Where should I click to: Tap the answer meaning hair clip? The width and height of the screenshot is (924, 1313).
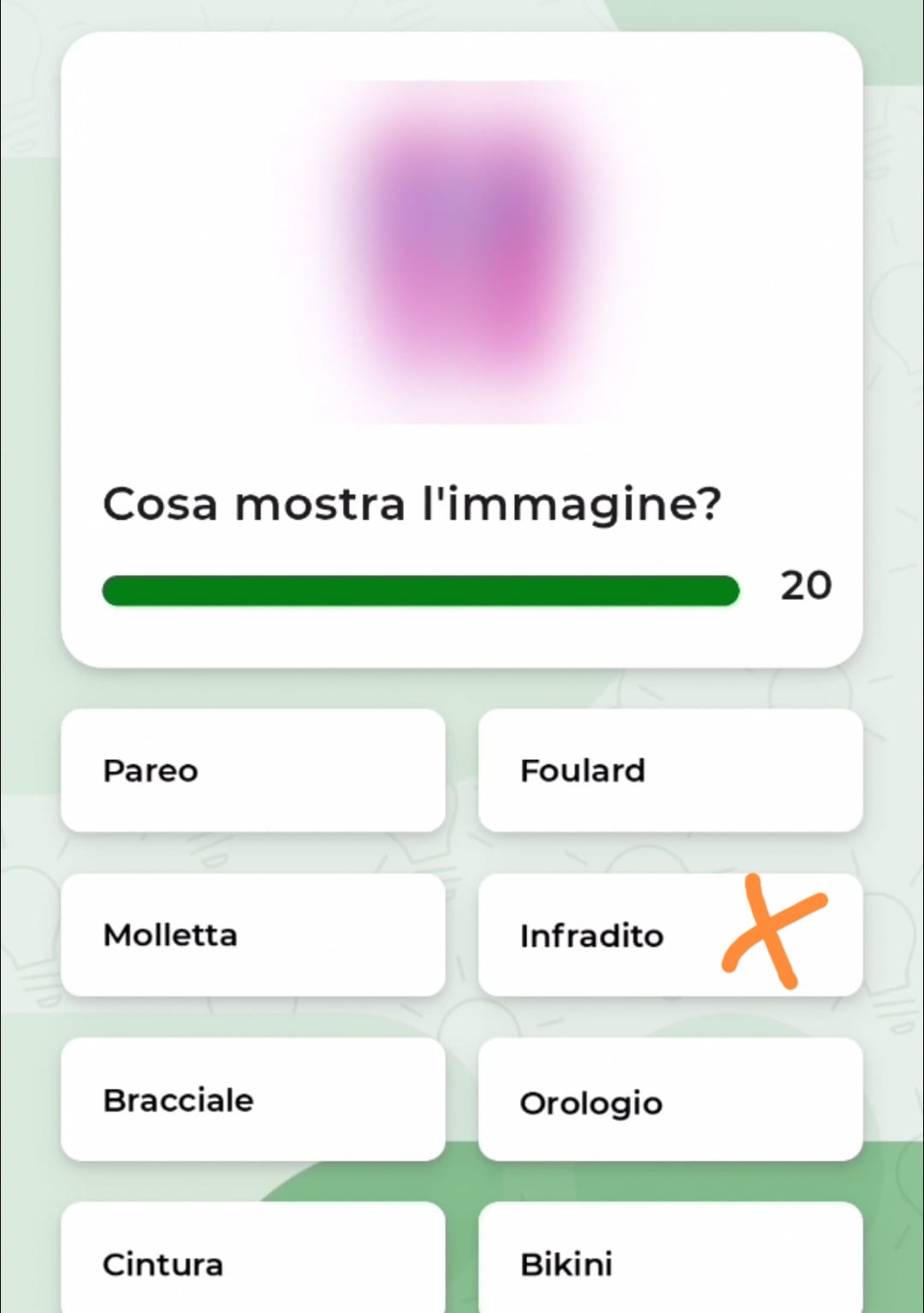coord(252,935)
